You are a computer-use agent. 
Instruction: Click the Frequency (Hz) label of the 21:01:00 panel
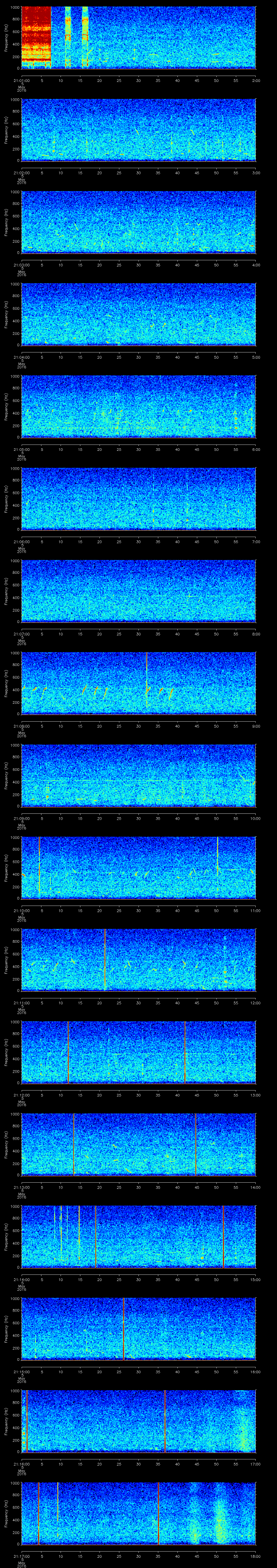[6, 38]
